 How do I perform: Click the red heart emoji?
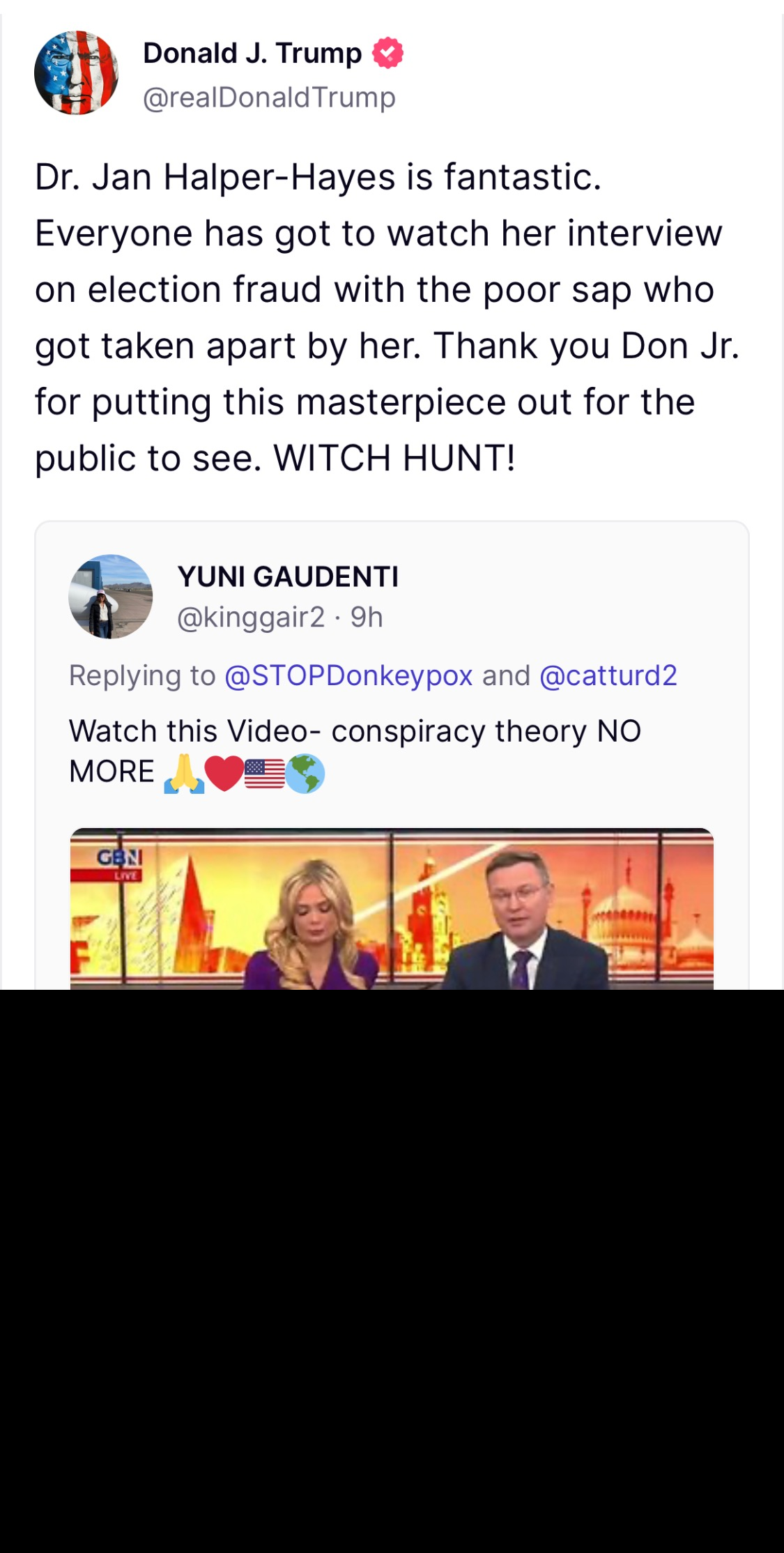(x=224, y=774)
